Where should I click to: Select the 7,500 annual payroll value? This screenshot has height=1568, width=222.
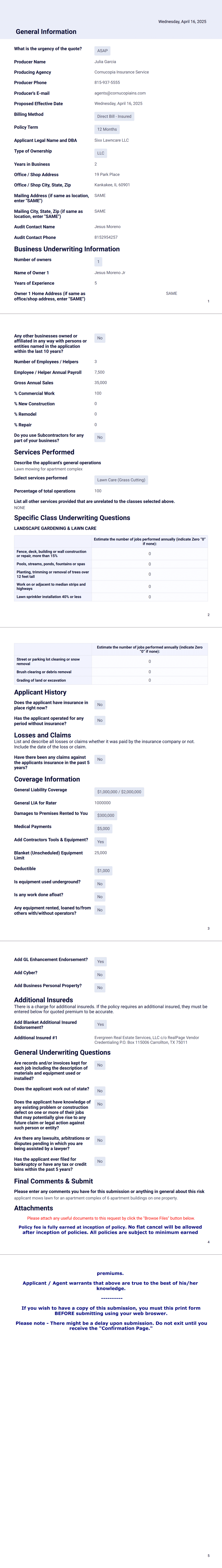100,373
